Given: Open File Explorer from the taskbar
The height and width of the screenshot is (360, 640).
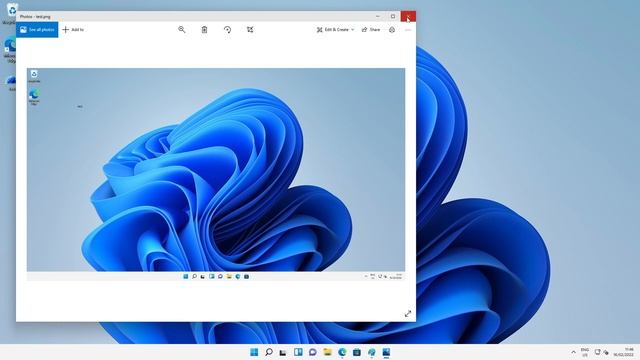Looking at the screenshot, I should click(x=327, y=352).
